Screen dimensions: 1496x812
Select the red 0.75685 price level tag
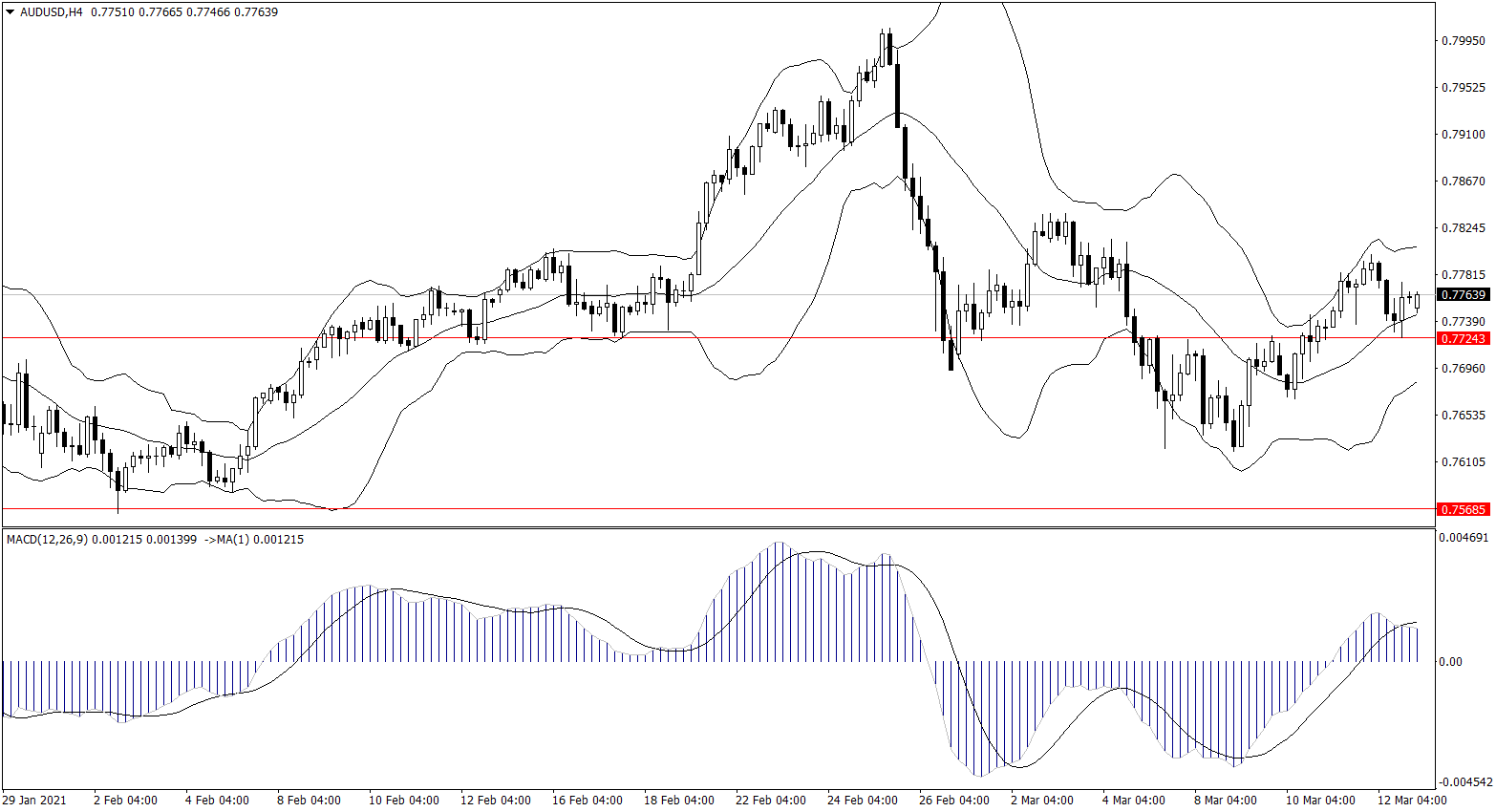click(1463, 510)
